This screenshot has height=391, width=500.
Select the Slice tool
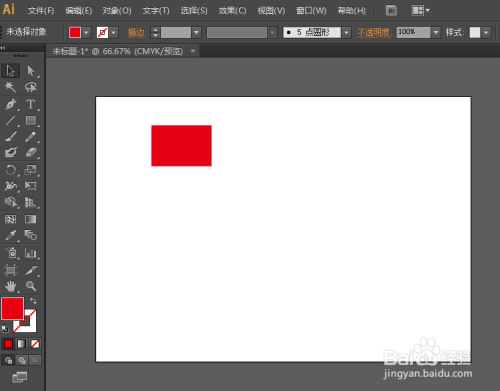tap(31, 270)
